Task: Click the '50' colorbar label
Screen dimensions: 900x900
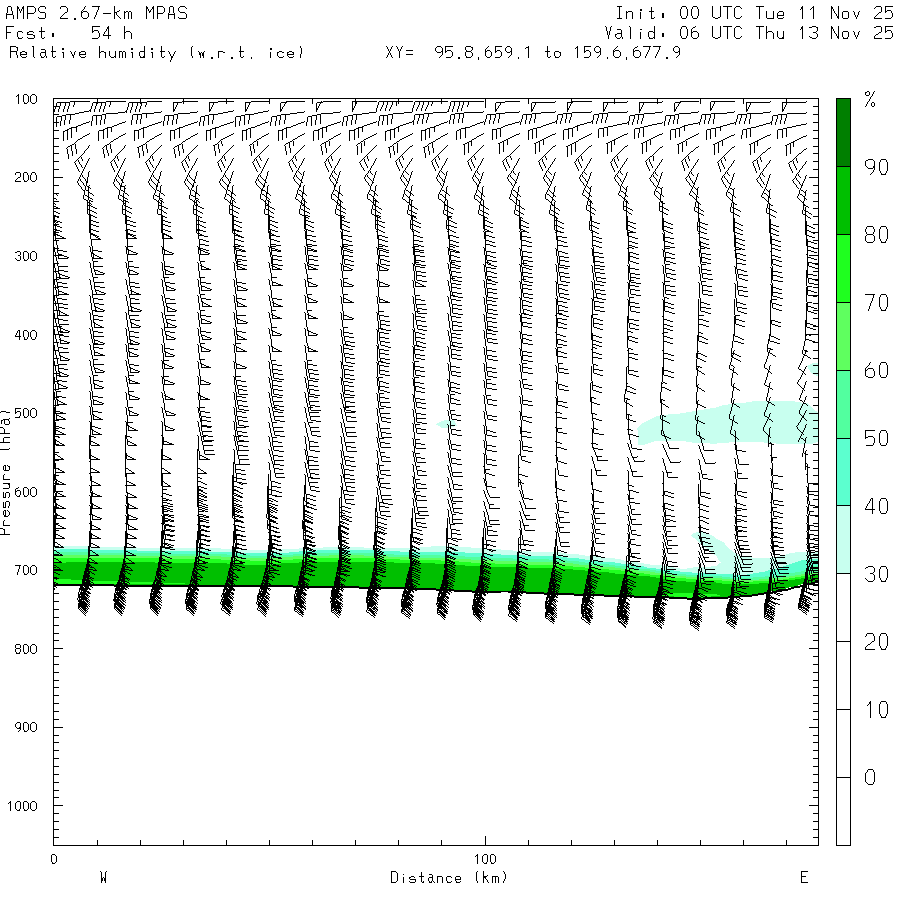Action: coord(876,439)
